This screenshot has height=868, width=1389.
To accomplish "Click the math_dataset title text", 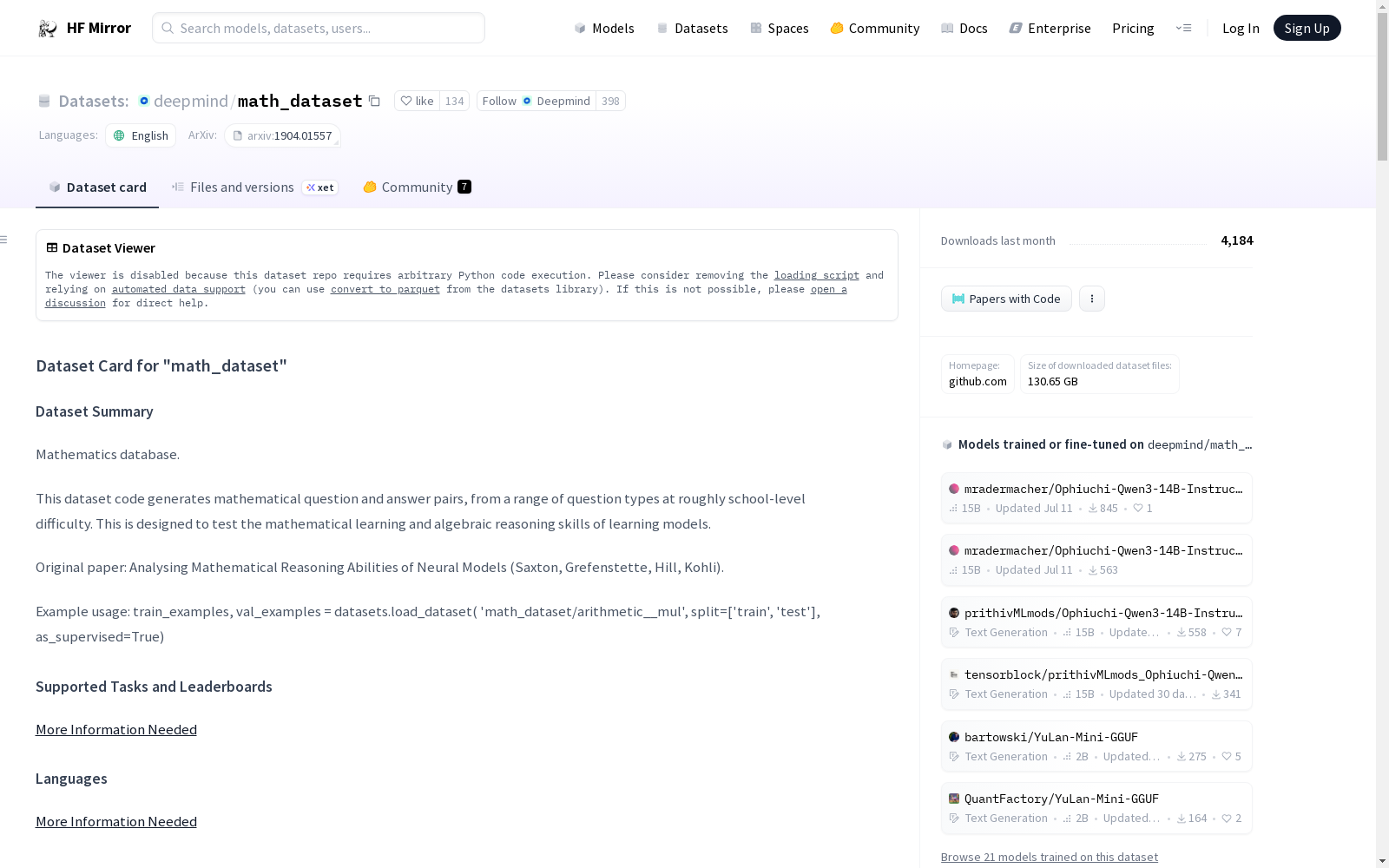I will (x=300, y=101).
